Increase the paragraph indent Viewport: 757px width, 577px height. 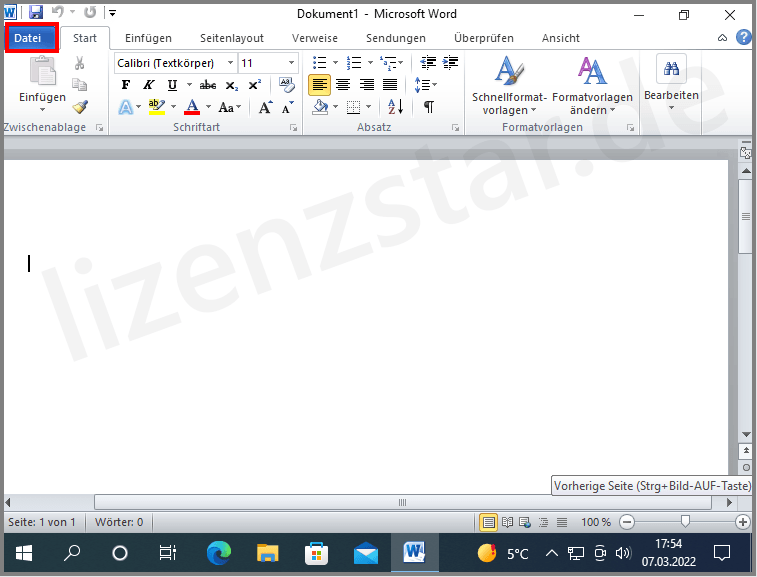pyautogui.click(x=450, y=63)
